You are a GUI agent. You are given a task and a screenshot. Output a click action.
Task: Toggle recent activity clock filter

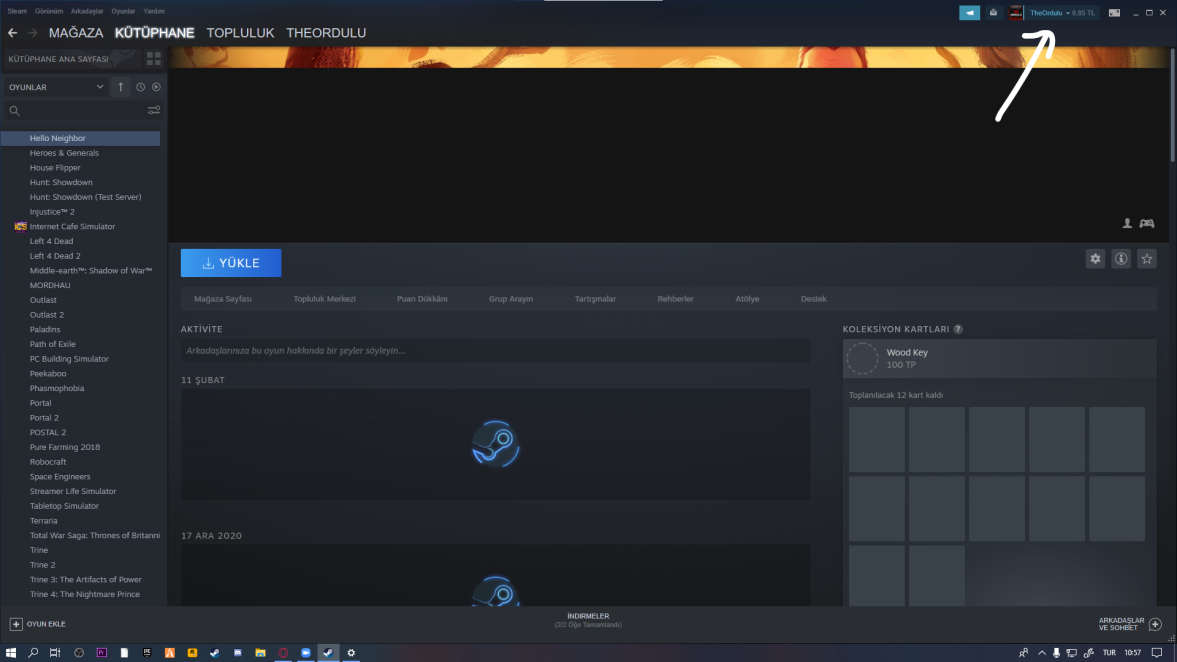[140, 87]
